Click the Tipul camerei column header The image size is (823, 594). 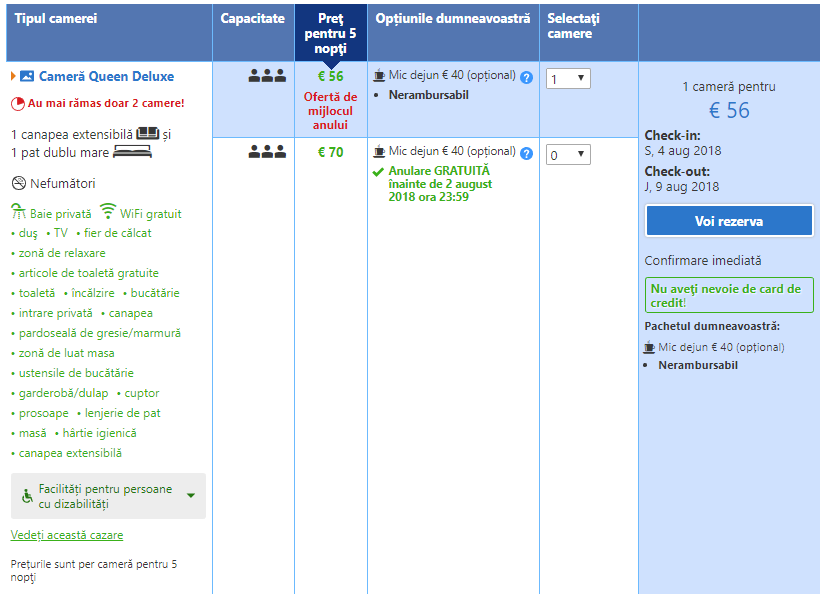pos(55,19)
